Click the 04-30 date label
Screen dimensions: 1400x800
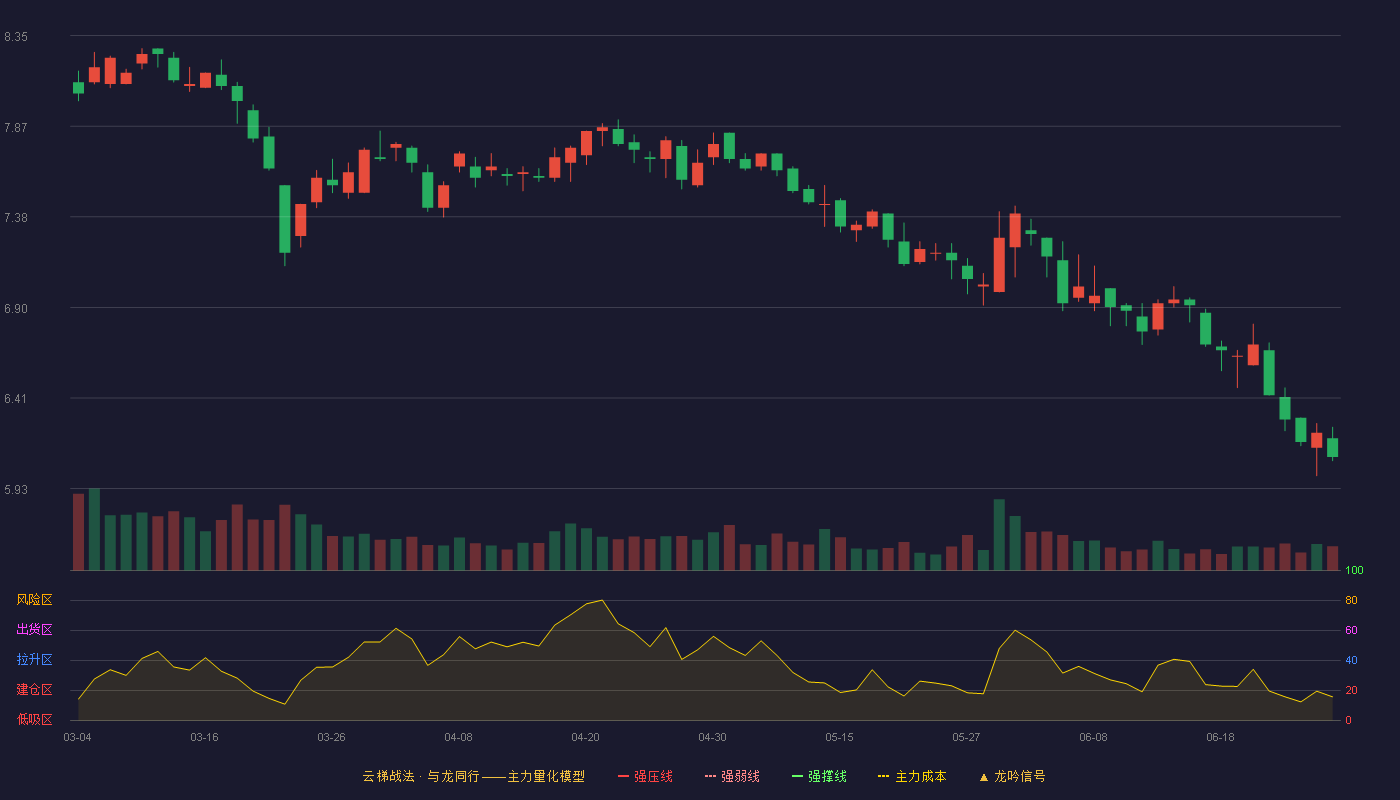tap(712, 737)
